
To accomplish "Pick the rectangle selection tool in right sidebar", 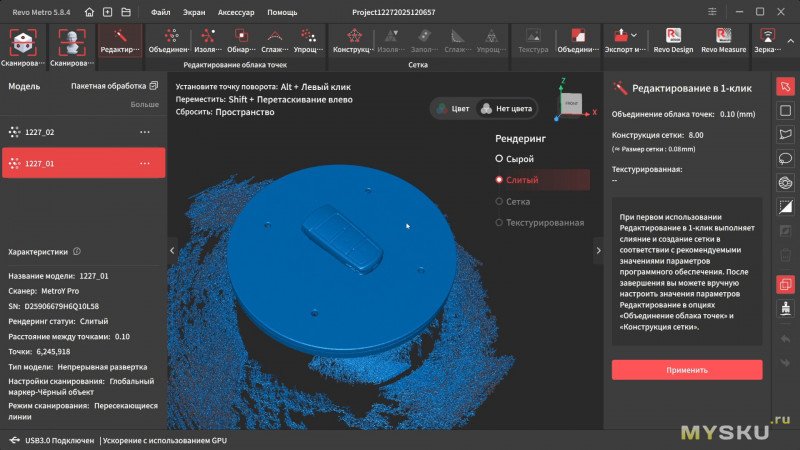I will [785, 110].
